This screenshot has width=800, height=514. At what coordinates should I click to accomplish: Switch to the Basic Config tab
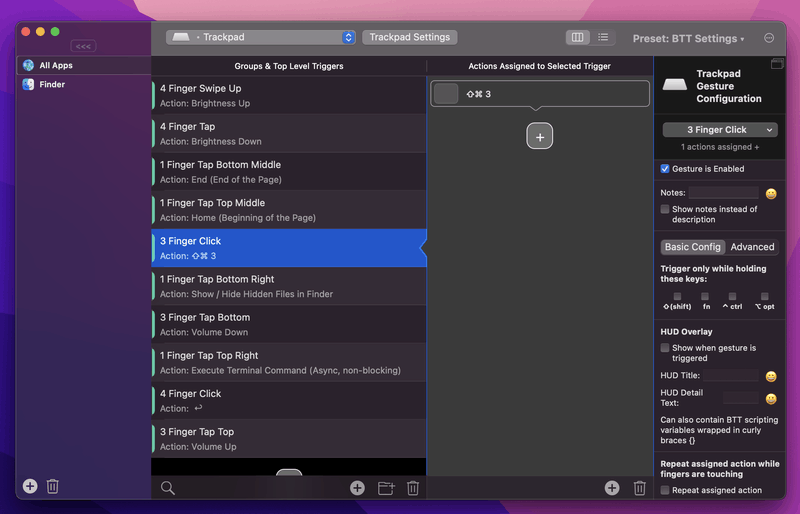click(692, 247)
